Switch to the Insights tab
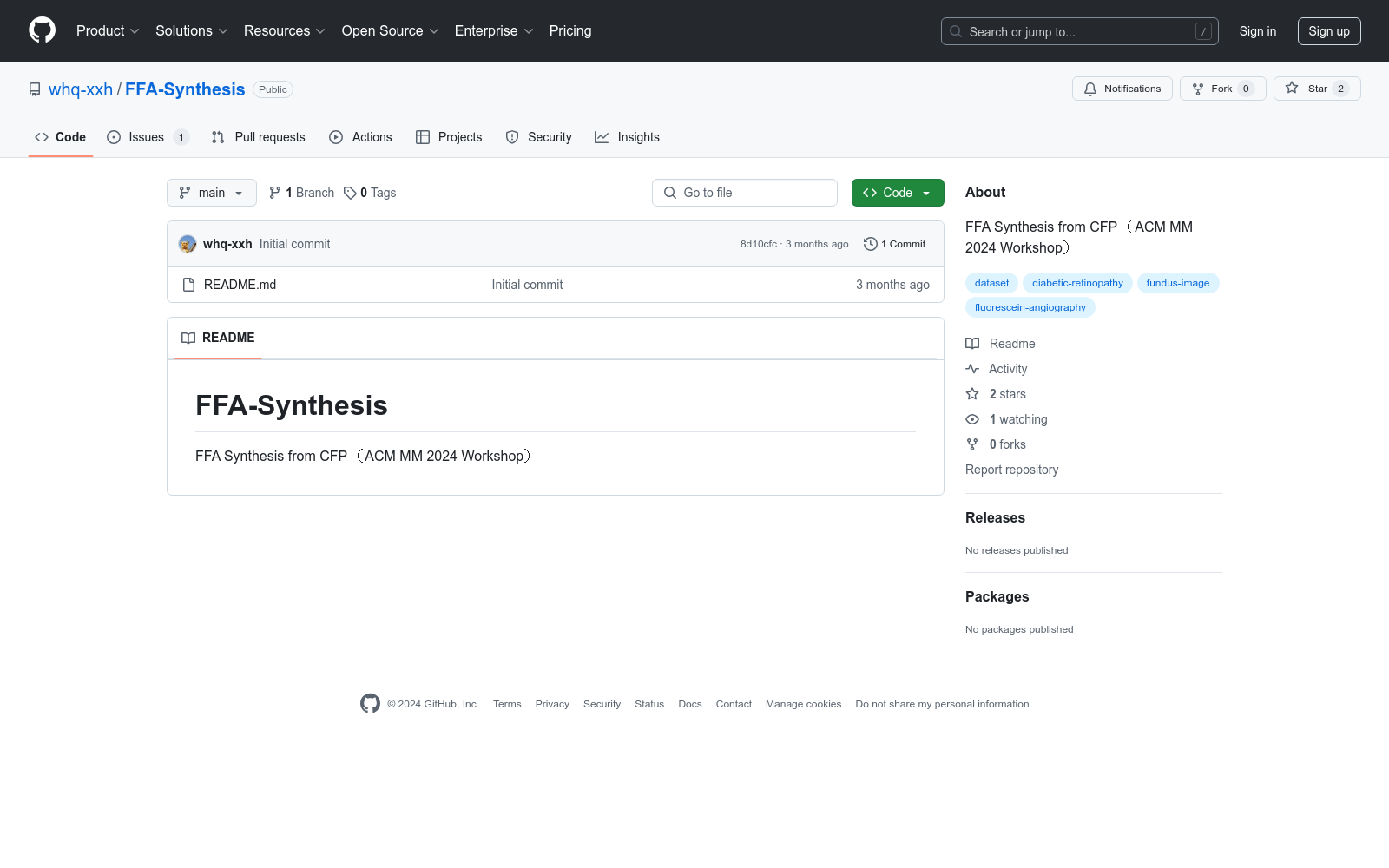 pyautogui.click(x=627, y=137)
